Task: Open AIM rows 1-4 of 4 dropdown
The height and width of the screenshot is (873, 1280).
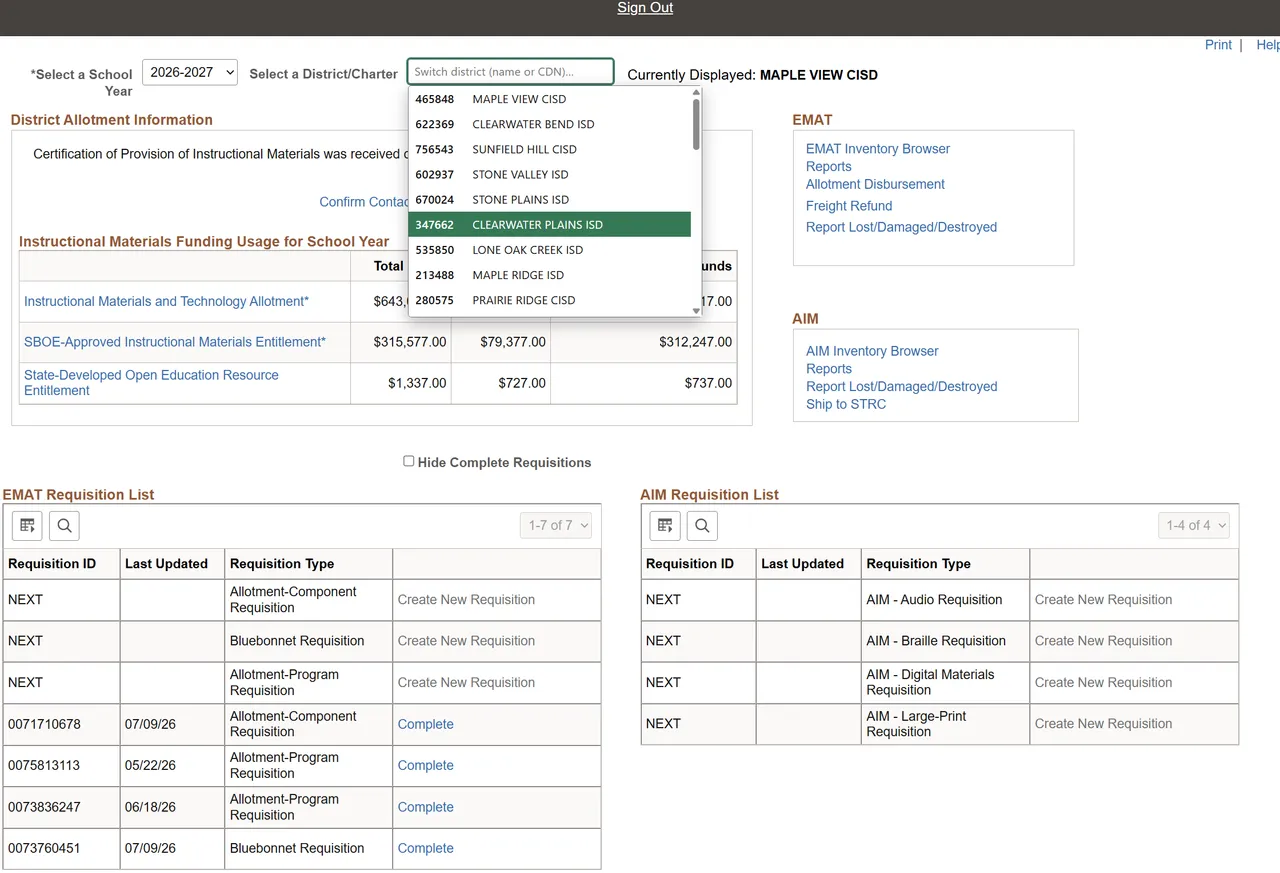Action: (x=1193, y=525)
